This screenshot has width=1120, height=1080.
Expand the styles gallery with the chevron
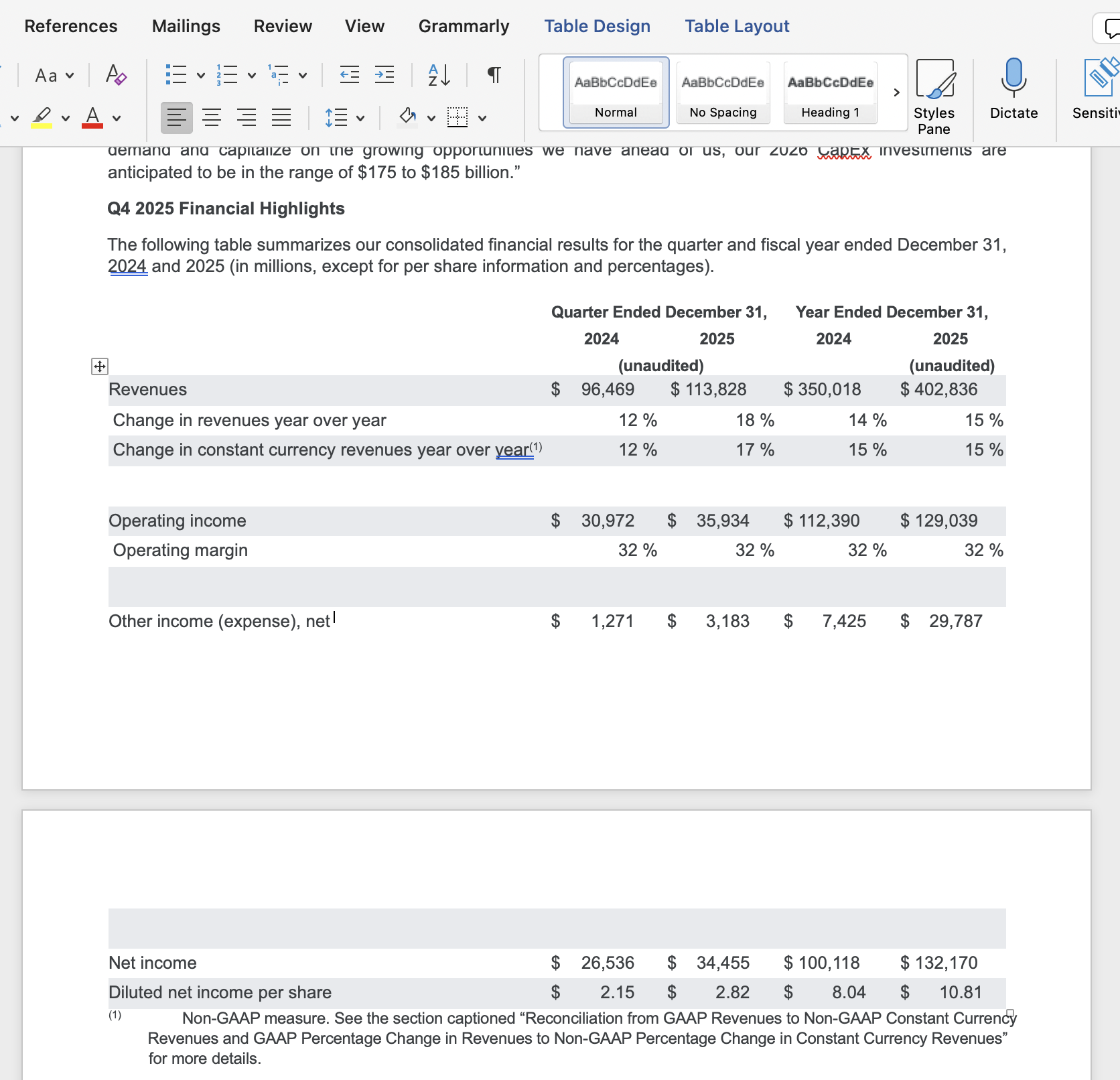pos(896,92)
